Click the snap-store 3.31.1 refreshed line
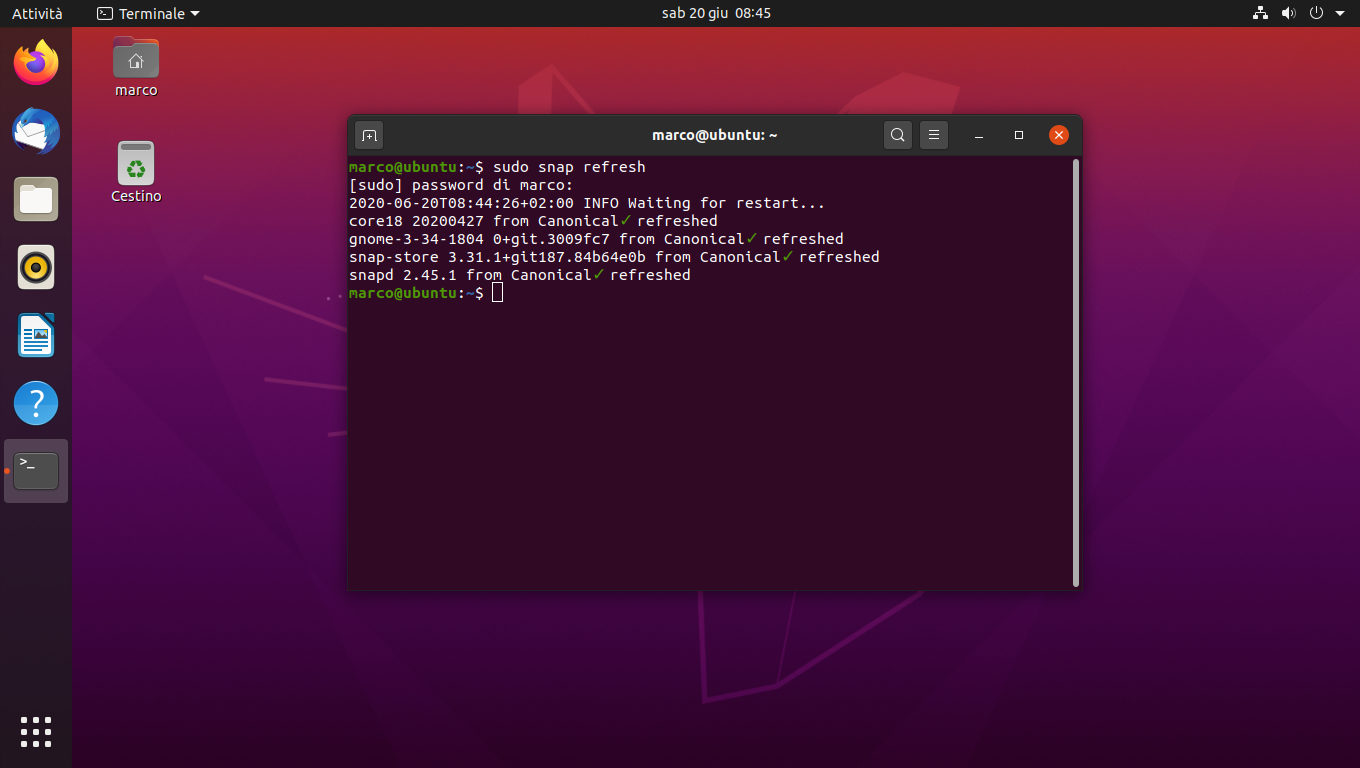The width and height of the screenshot is (1360, 768). (614, 257)
